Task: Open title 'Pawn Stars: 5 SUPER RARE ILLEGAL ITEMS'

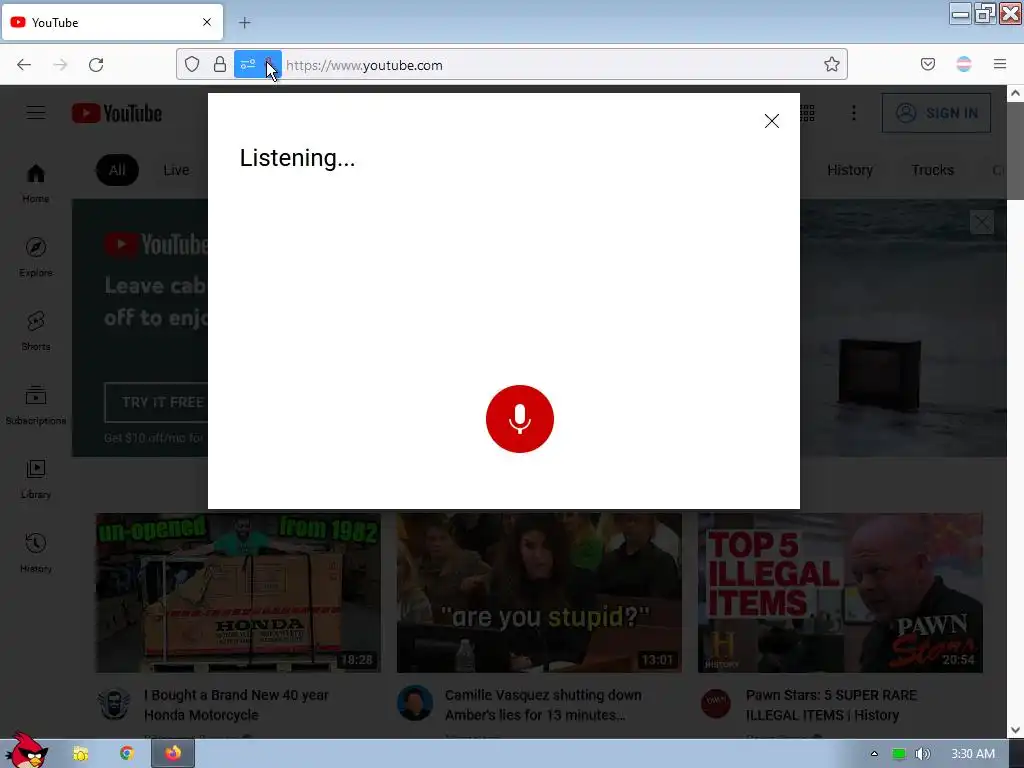Action: (831, 705)
